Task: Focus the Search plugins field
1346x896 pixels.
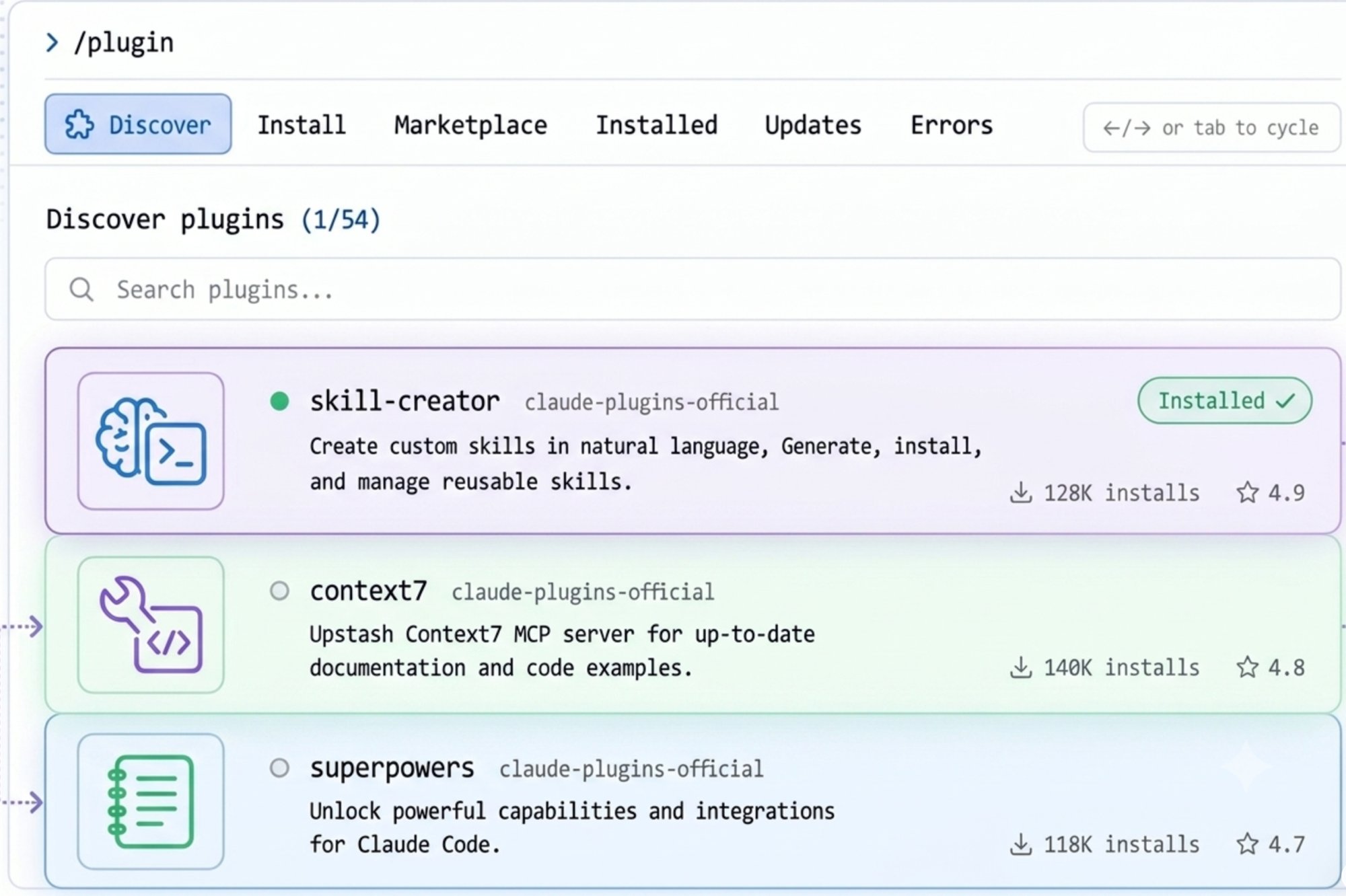Action: pyautogui.click(x=693, y=289)
